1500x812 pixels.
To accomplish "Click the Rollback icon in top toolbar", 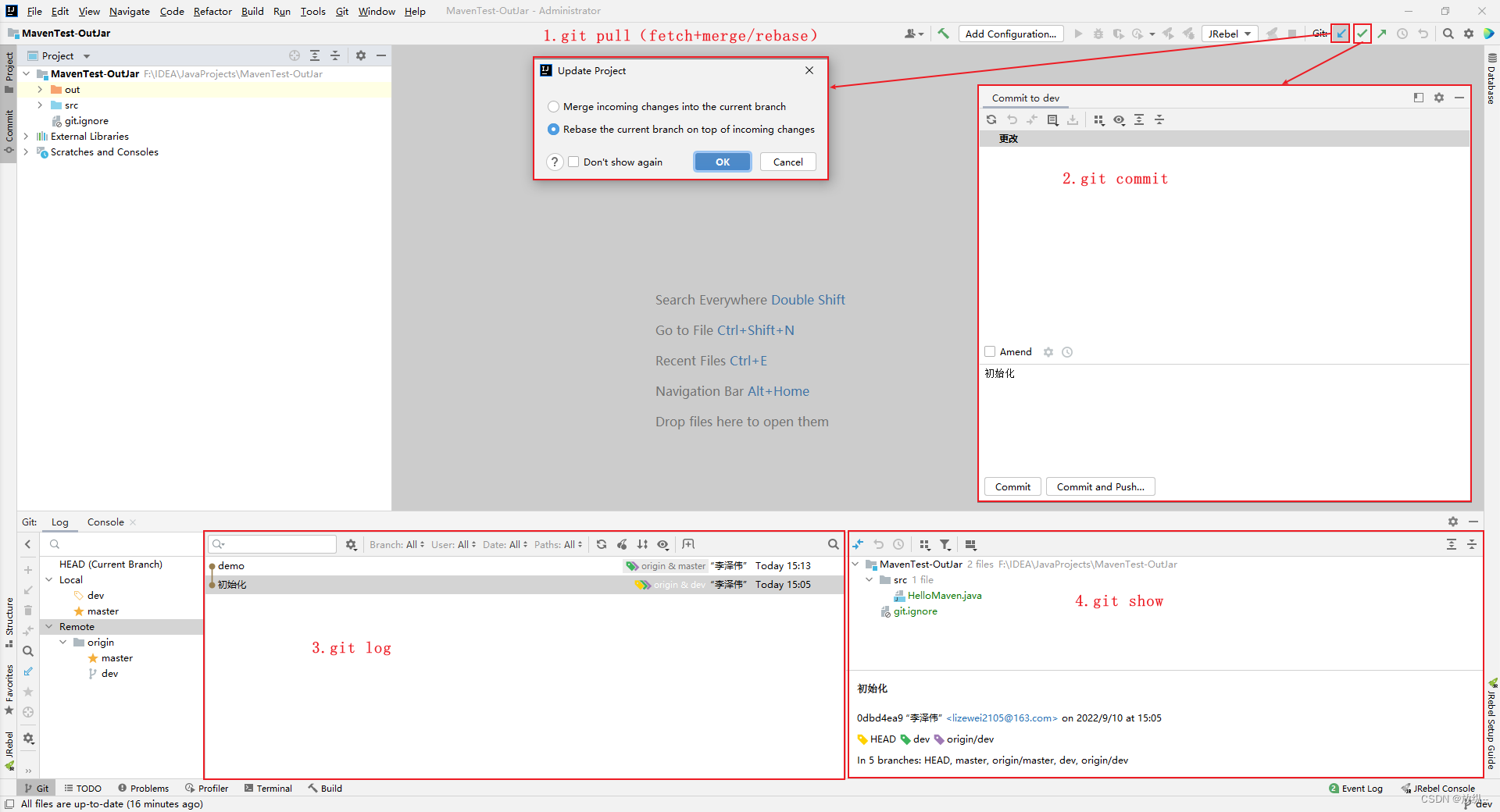I will tap(1423, 34).
